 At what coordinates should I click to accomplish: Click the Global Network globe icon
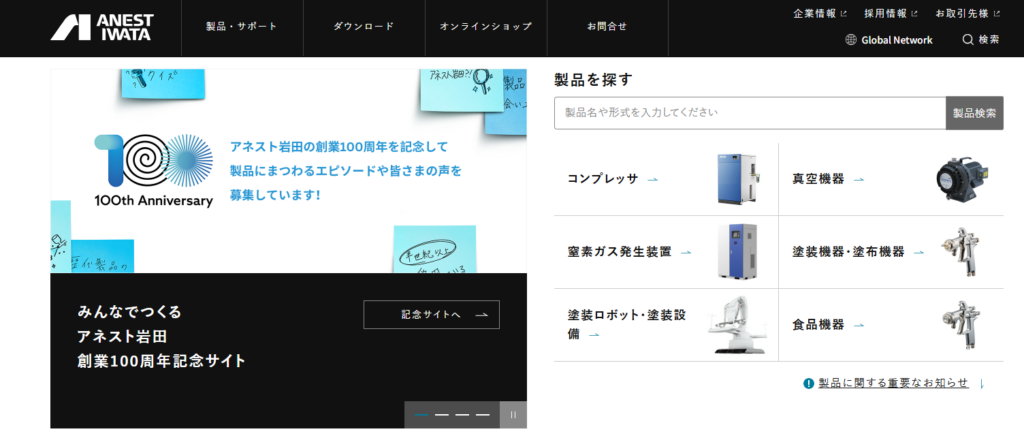click(851, 40)
